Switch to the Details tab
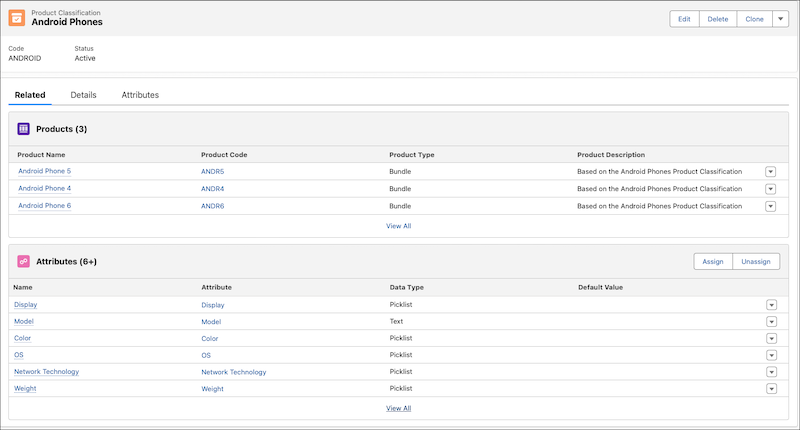This screenshot has height=430, width=800. (83, 95)
